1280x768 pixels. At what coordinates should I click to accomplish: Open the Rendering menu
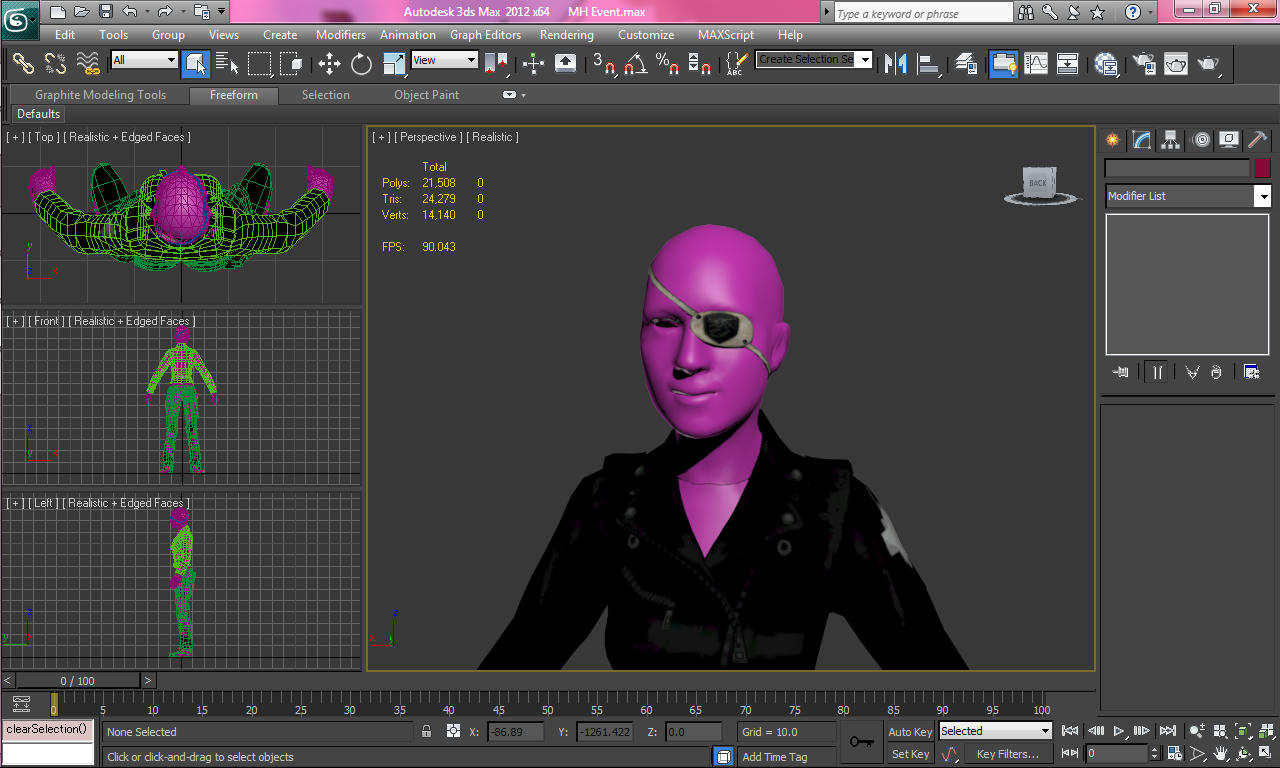pyautogui.click(x=567, y=35)
